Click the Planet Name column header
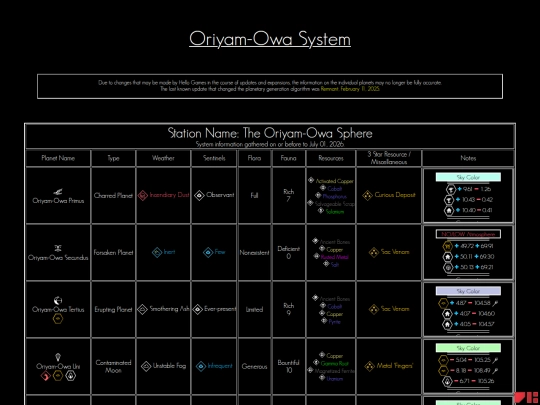The width and height of the screenshot is (540, 405). [x=58, y=158]
